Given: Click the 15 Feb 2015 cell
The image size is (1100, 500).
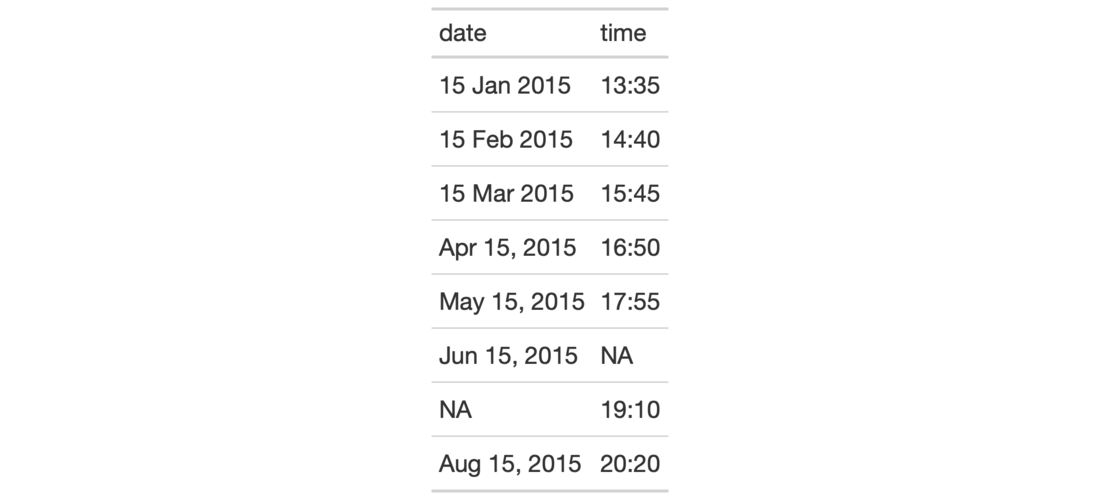Looking at the screenshot, I should tap(506, 139).
